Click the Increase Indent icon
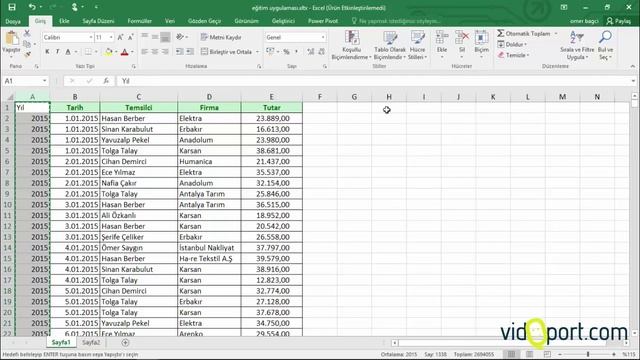This screenshot has height=360, width=640. [190, 52]
